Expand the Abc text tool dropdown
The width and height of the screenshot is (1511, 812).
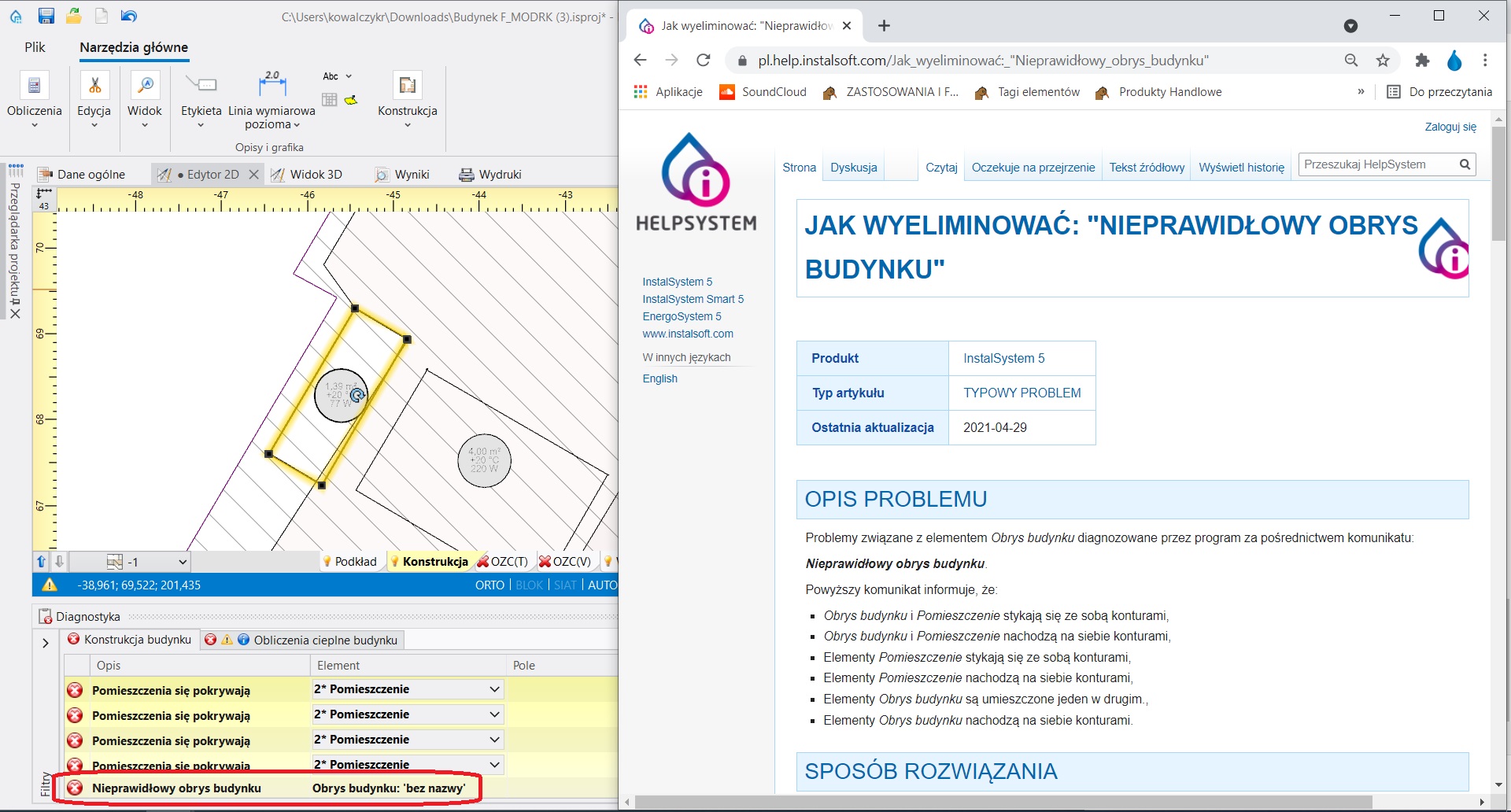click(x=349, y=76)
